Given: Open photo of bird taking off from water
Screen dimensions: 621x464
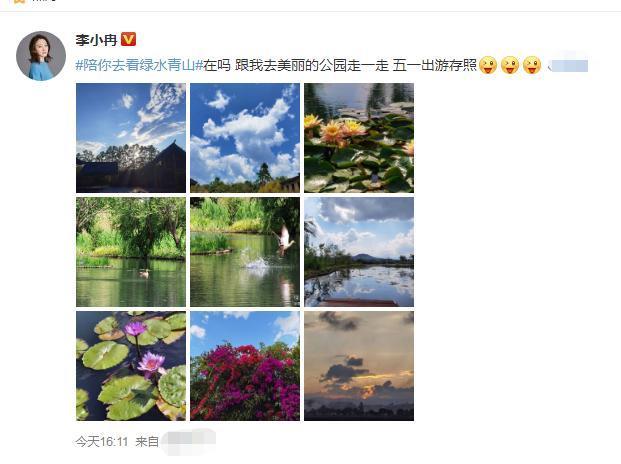Looking at the screenshot, I should pyautogui.click(x=245, y=252).
